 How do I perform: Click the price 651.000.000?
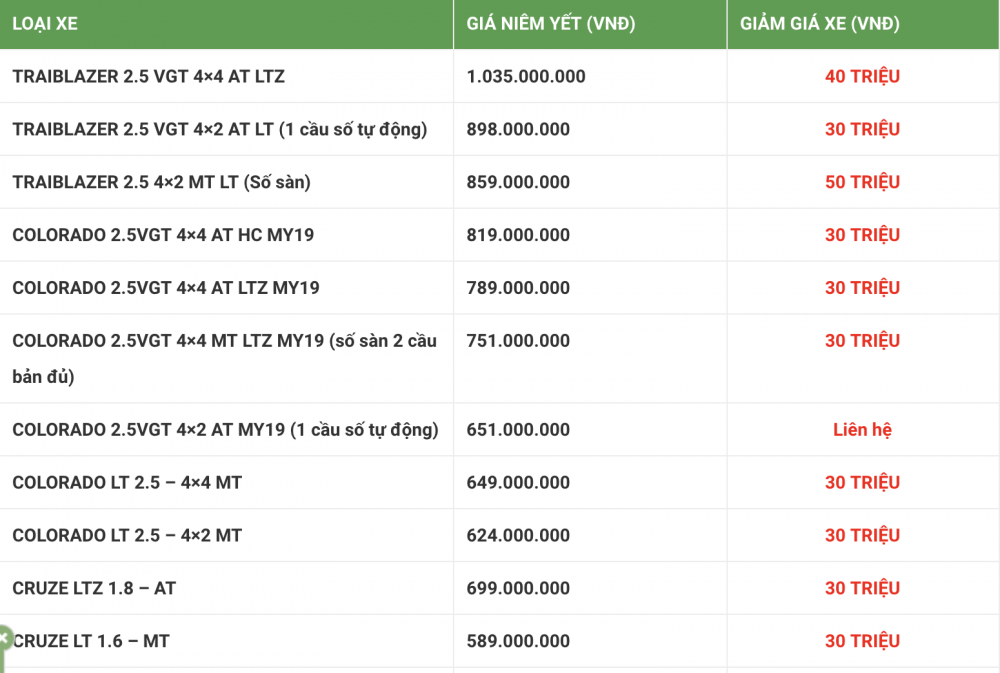pos(518,430)
